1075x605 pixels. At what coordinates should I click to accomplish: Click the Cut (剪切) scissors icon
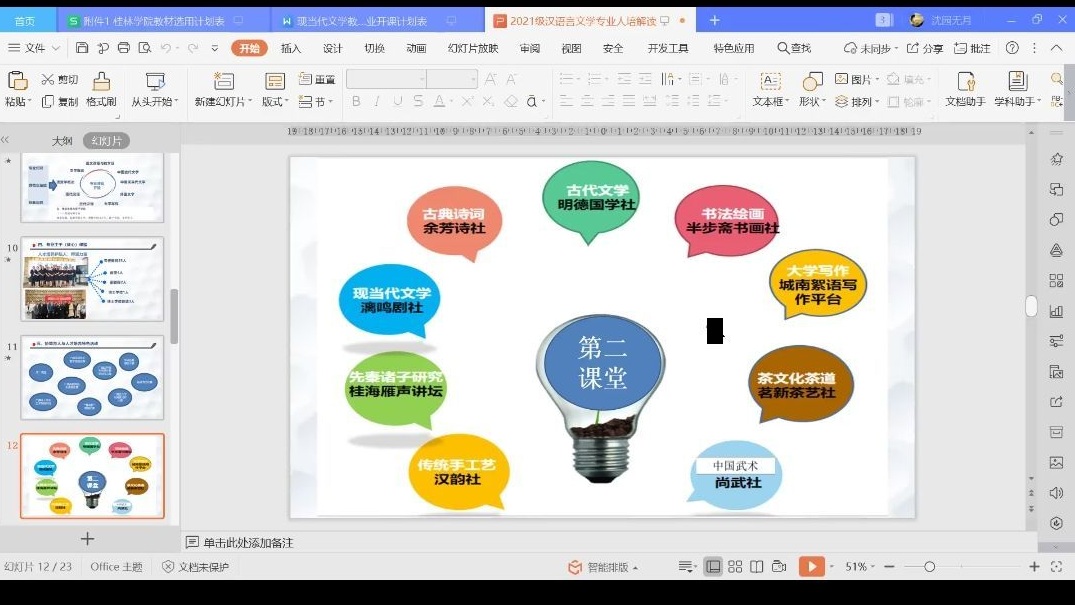48,80
